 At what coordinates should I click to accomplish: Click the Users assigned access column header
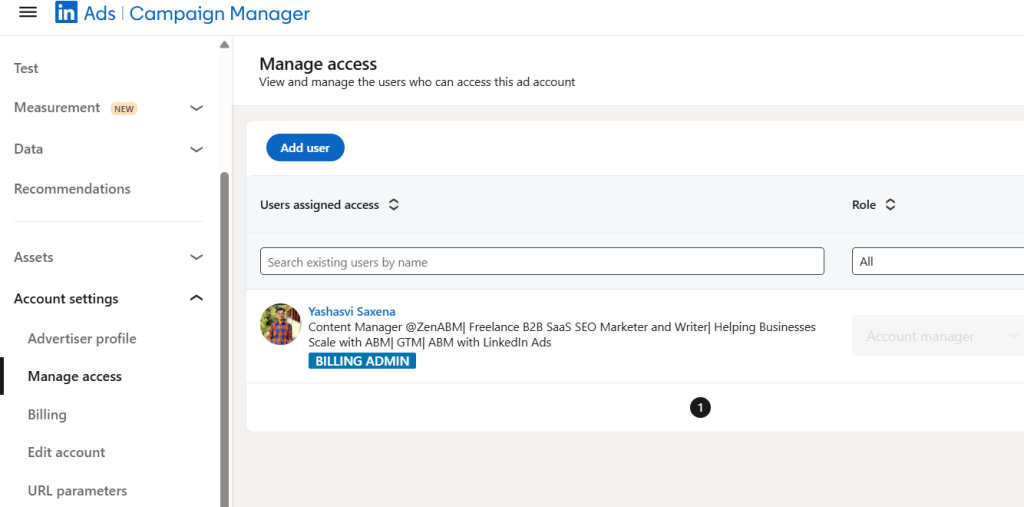(319, 205)
